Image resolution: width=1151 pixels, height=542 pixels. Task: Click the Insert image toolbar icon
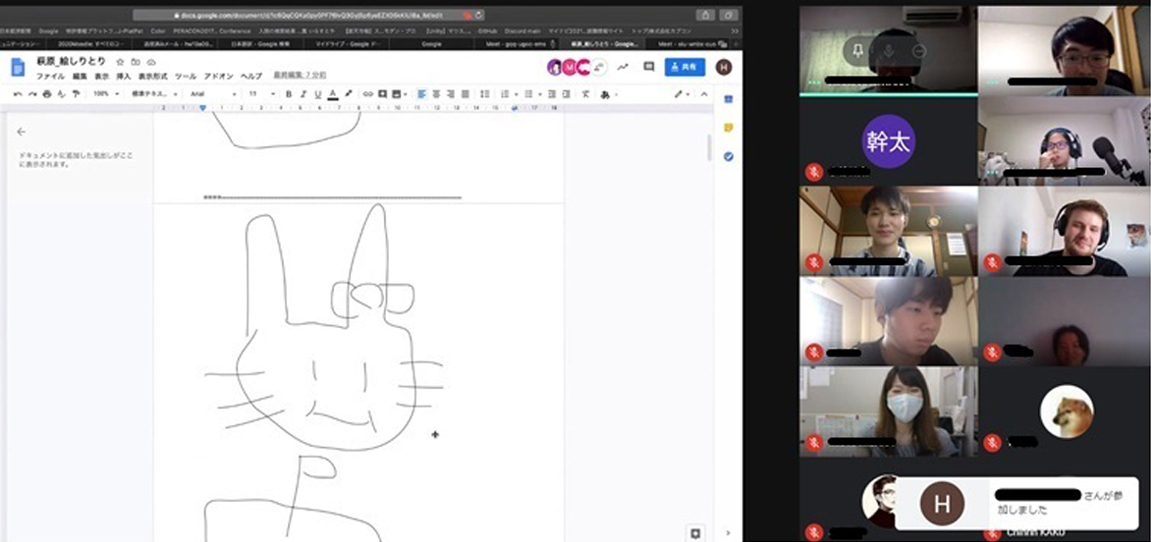tap(396, 94)
